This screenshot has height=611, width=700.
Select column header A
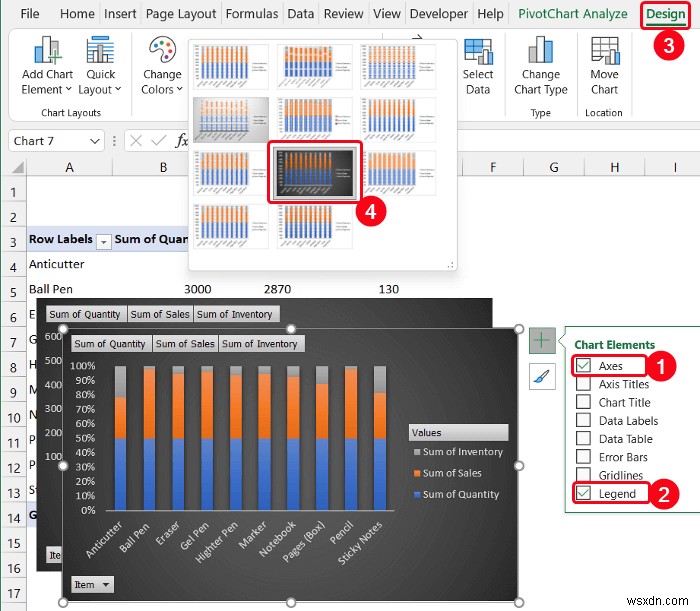tap(69, 167)
